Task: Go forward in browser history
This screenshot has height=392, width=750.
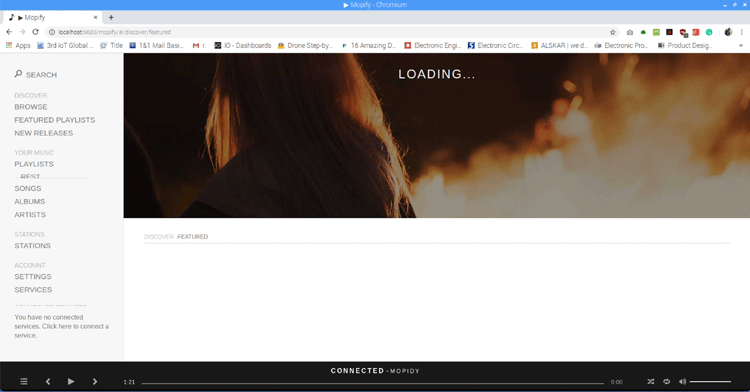Action: pyautogui.click(x=22, y=32)
